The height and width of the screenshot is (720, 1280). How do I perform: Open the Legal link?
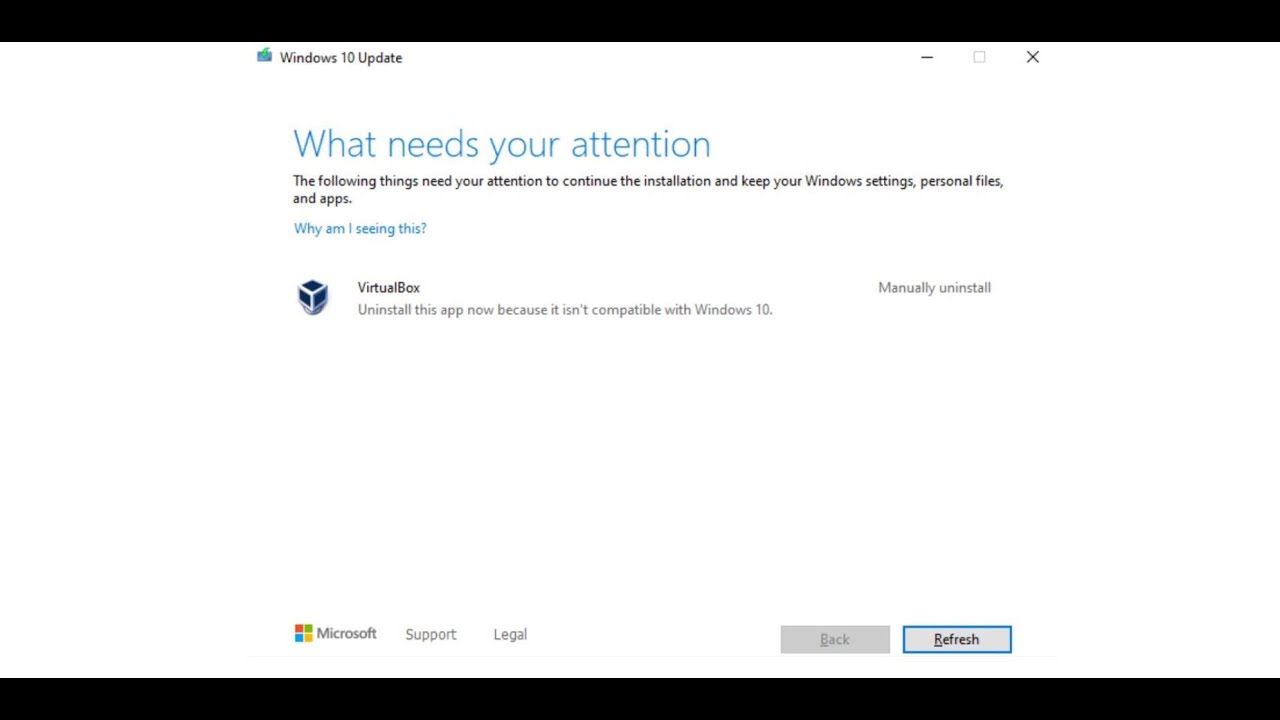click(510, 634)
